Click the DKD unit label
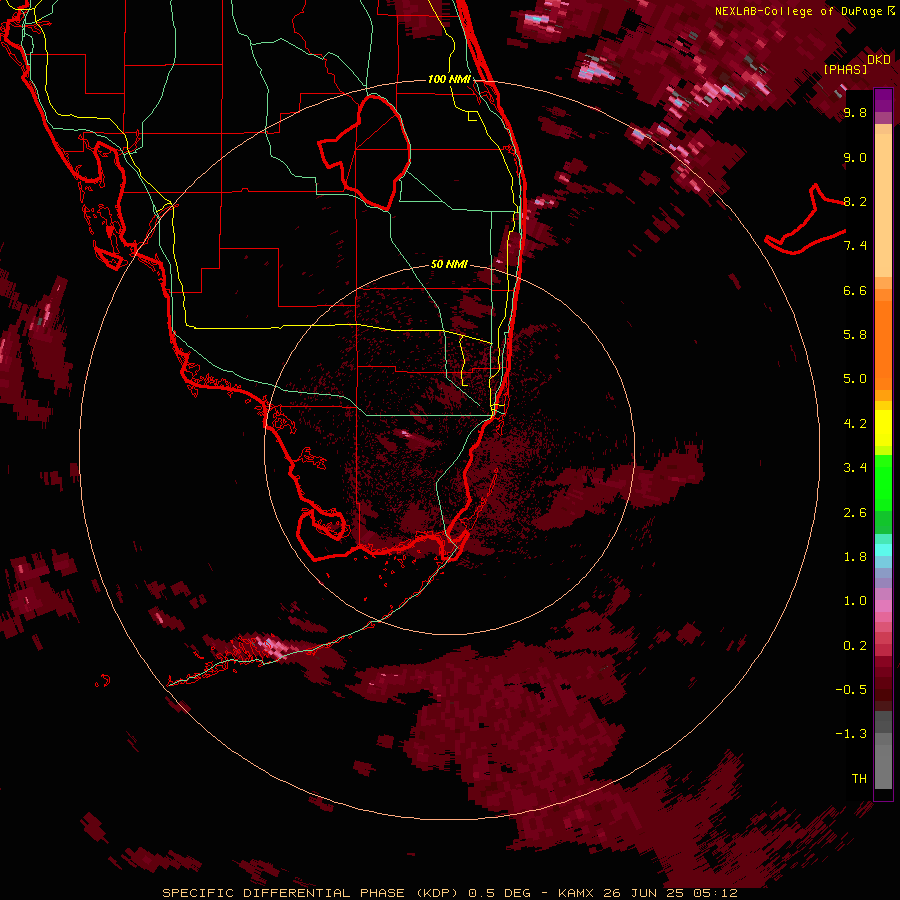Viewport: 900px width, 900px height. tap(879, 60)
